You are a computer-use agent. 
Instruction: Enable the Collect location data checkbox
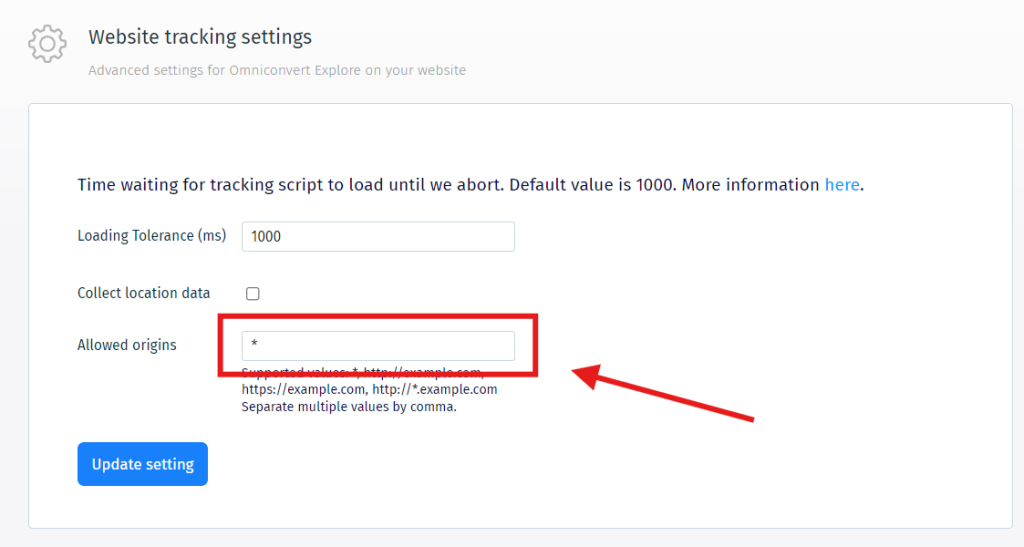(253, 294)
